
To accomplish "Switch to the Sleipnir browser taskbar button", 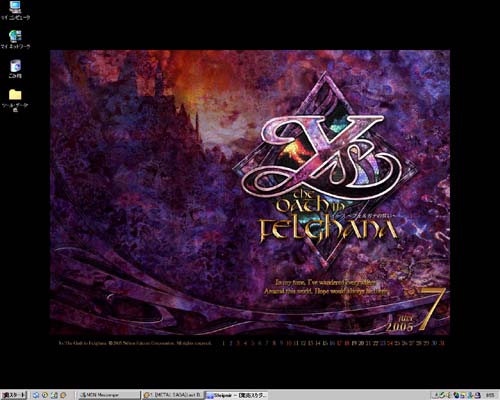I will click(x=237, y=395).
